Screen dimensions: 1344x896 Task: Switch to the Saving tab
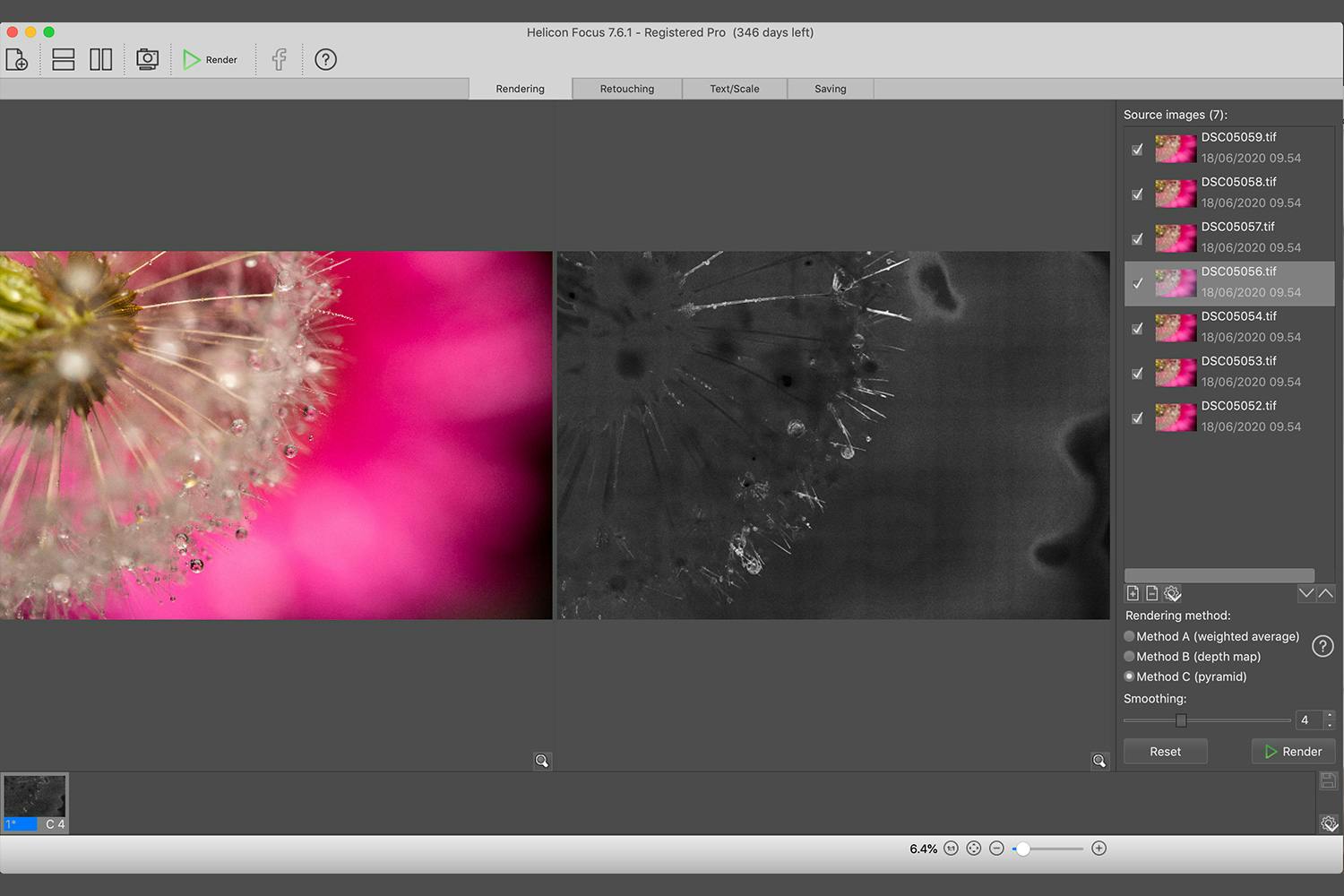[x=831, y=89]
